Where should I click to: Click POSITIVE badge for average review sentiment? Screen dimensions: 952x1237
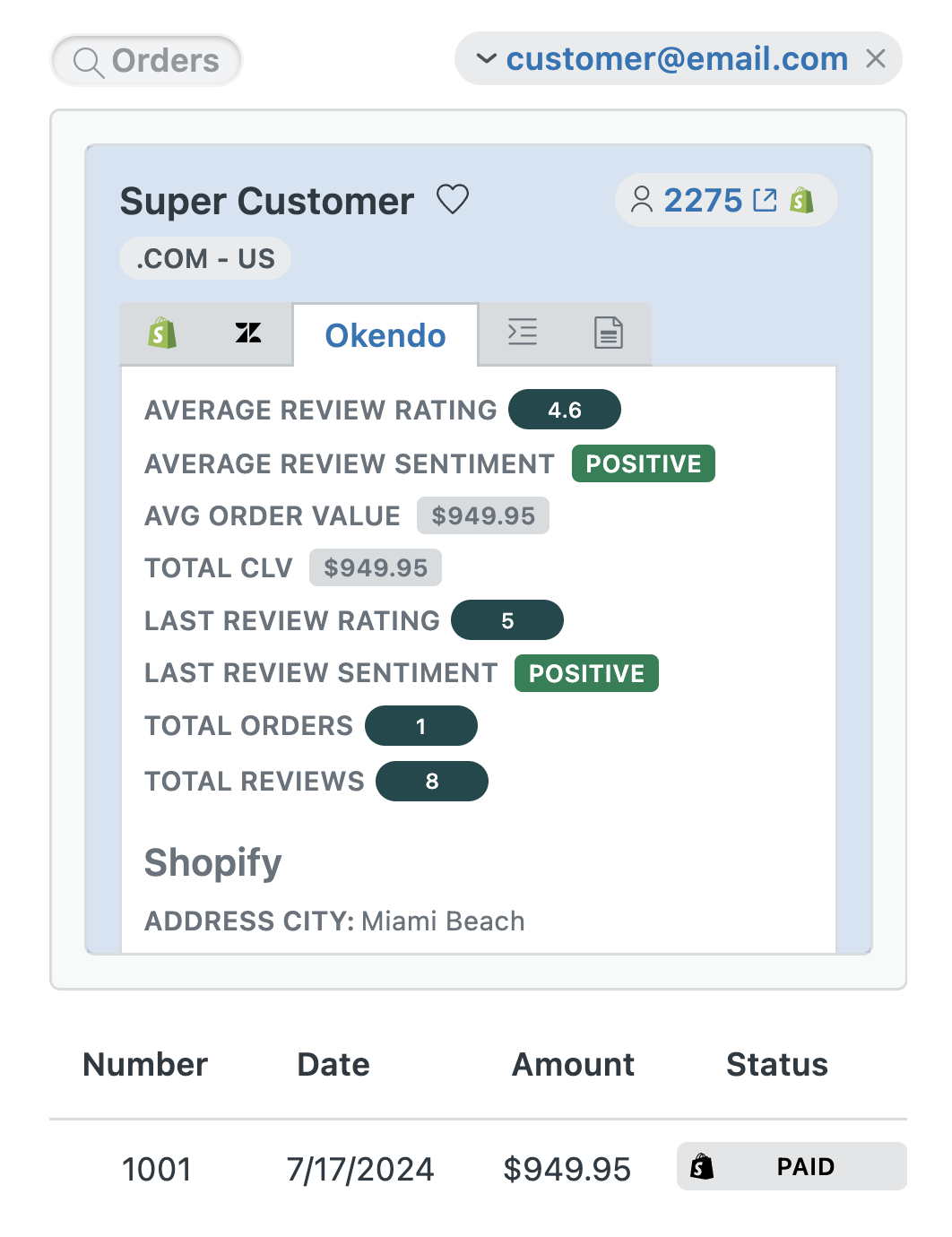click(644, 463)
